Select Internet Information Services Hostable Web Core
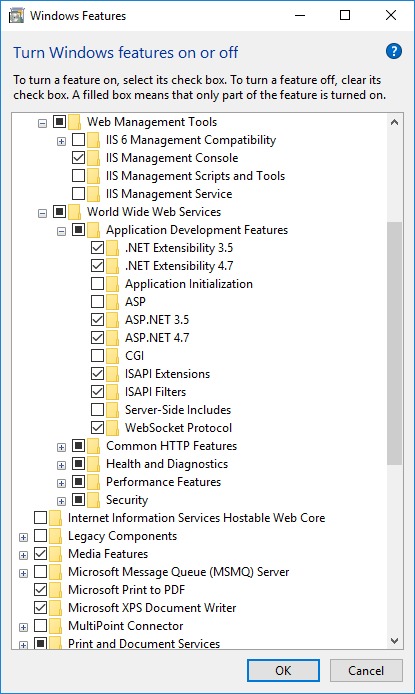Viewport: 415px width, 694px height. (x=196, y=518)
